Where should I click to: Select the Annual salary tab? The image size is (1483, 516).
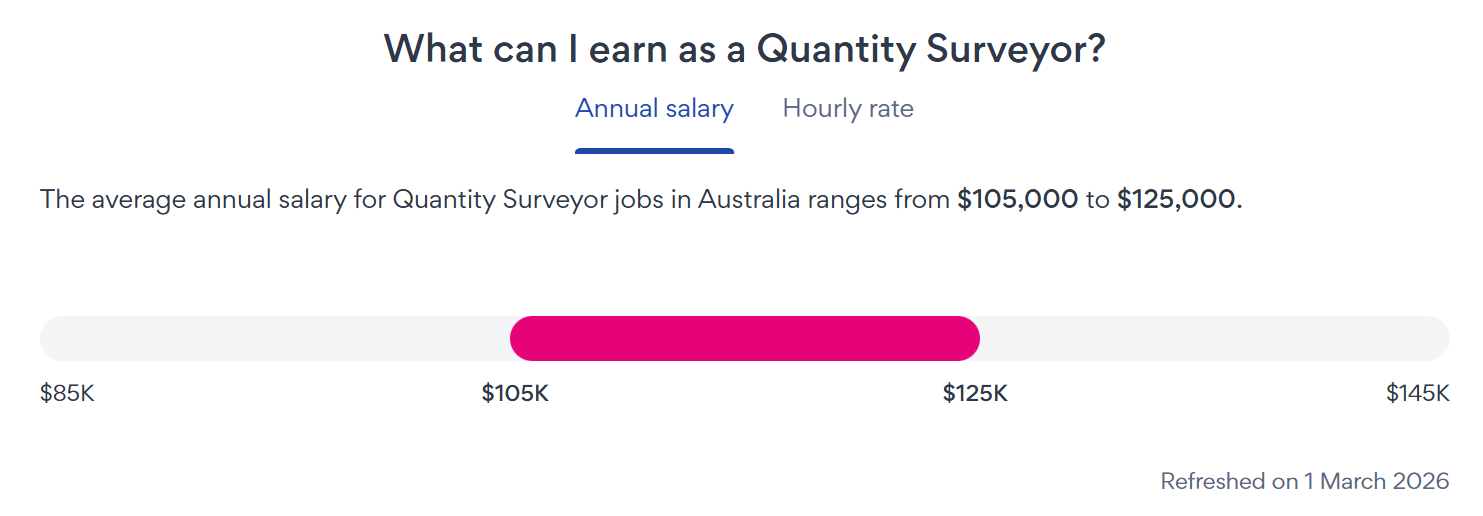(x=654, y=108)
